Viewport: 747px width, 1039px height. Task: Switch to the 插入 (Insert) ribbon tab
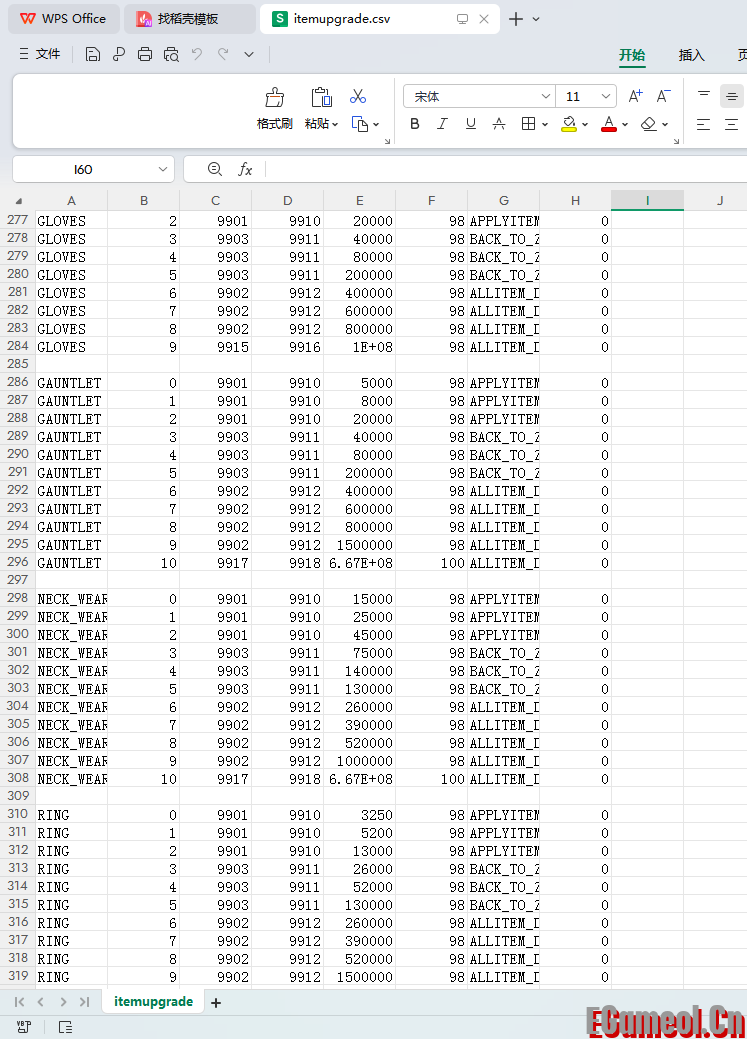coord(691,55)
